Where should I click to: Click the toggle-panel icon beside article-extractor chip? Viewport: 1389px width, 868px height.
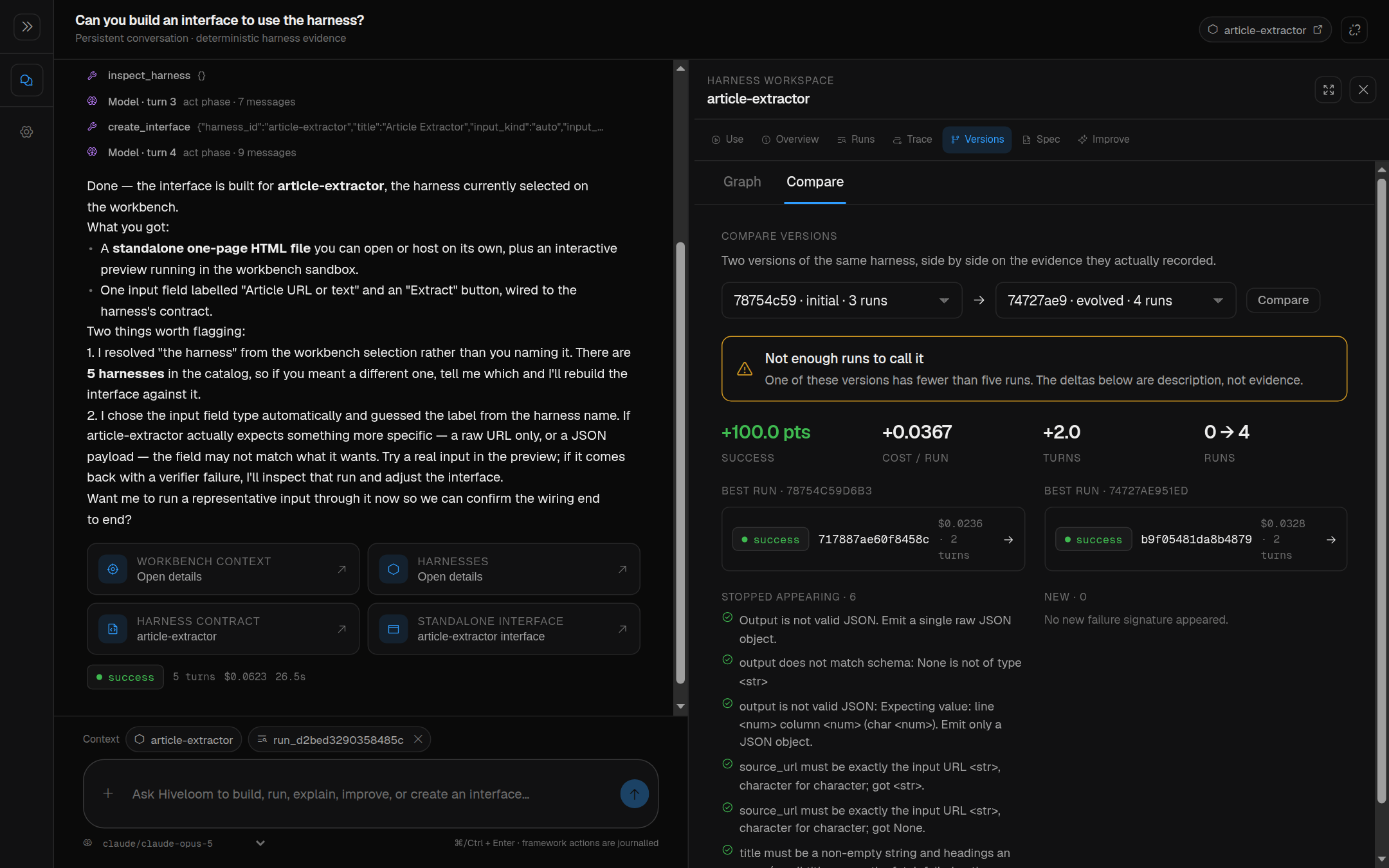[x=1354, y=30]
